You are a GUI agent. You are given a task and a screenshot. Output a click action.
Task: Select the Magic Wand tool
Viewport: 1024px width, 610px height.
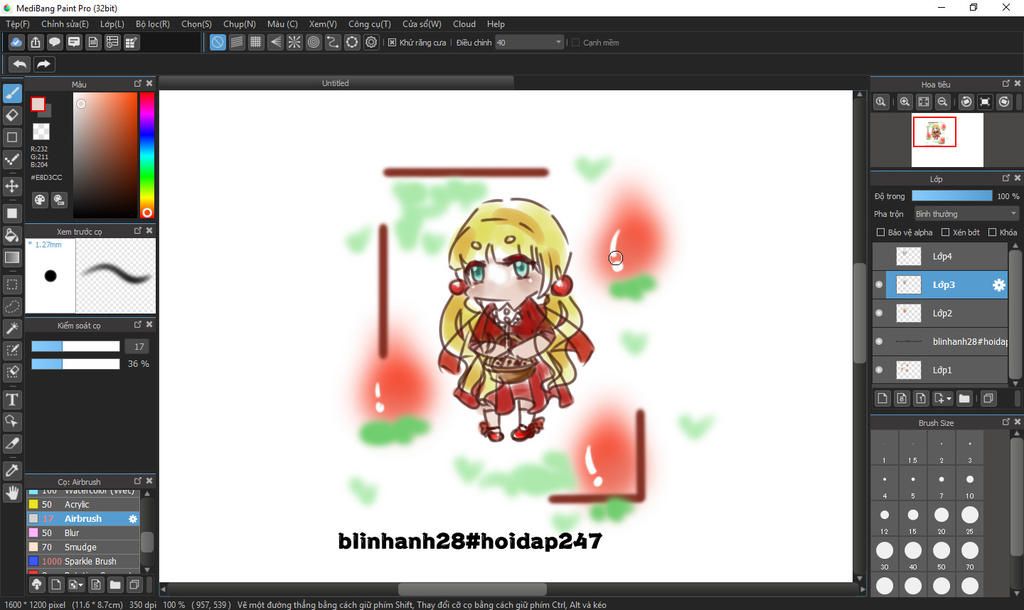[x=12, y=328]
